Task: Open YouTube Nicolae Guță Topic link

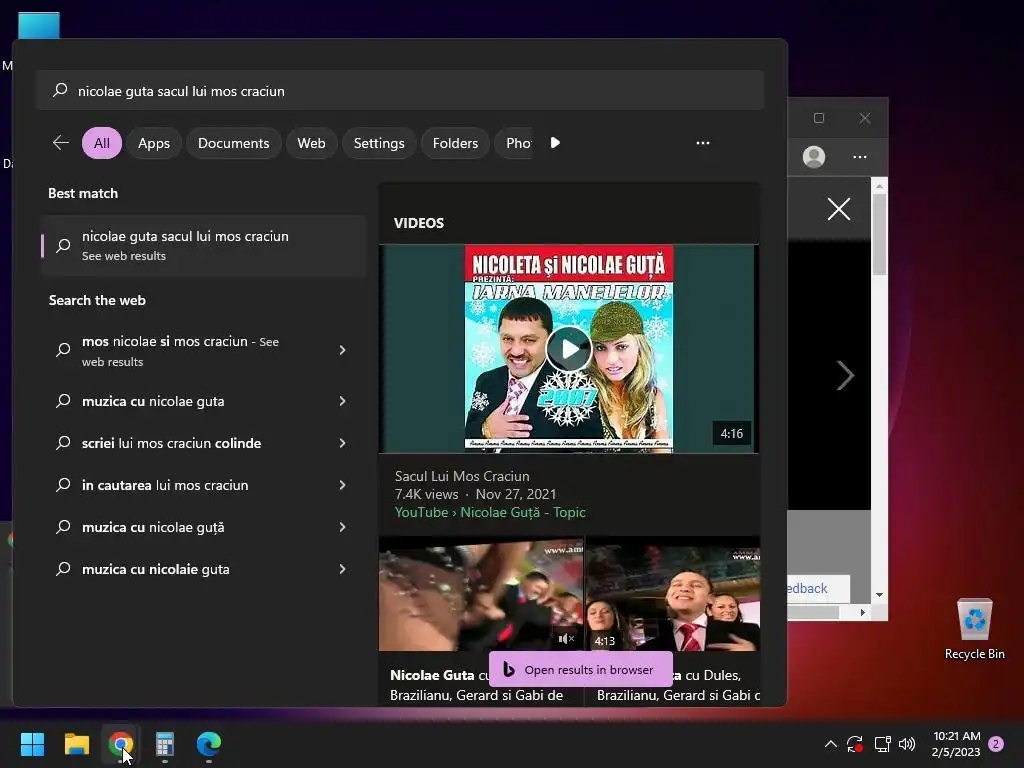Action: click(x=490, y=513)
